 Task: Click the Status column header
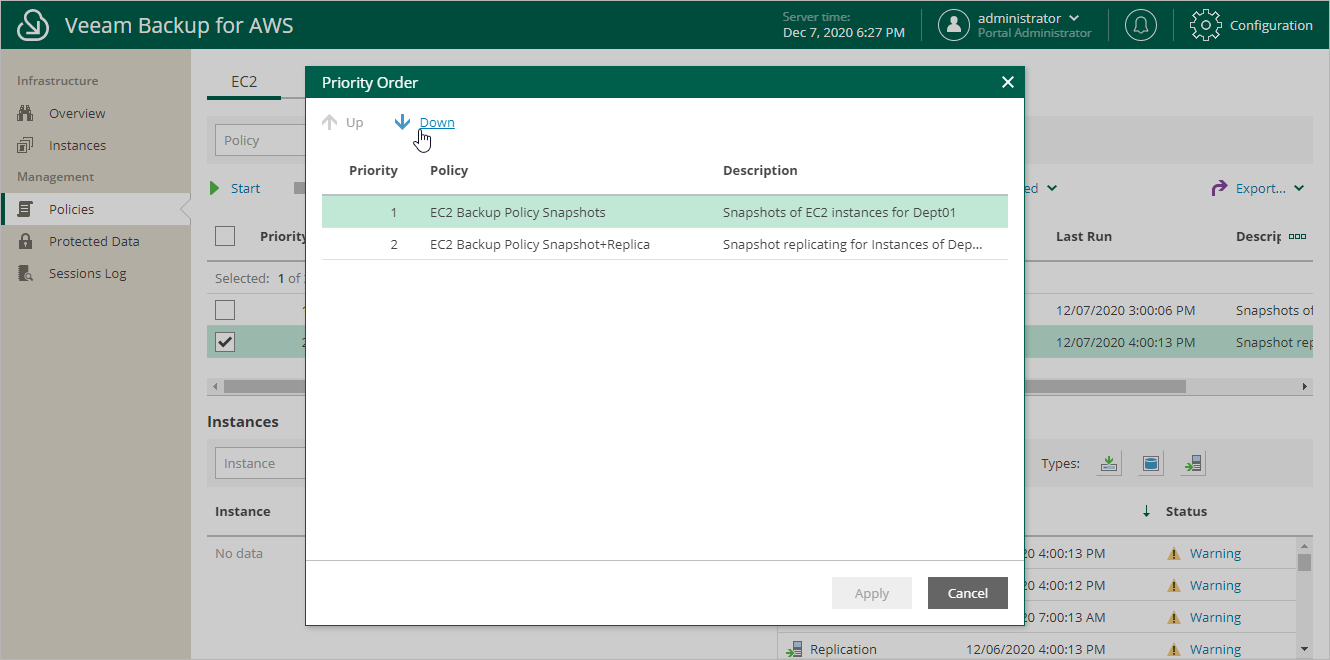point(1186,511)
